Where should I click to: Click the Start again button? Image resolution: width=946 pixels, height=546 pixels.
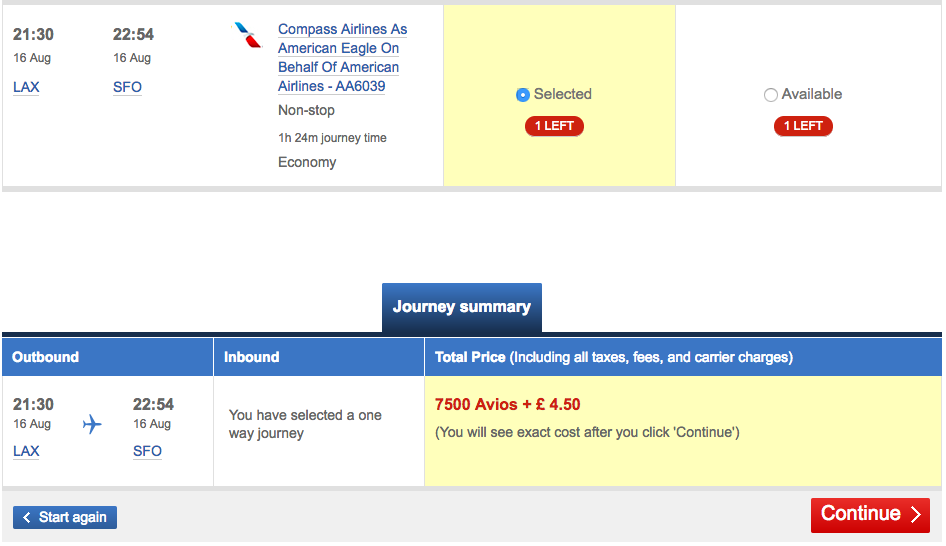tap(65, 518)
